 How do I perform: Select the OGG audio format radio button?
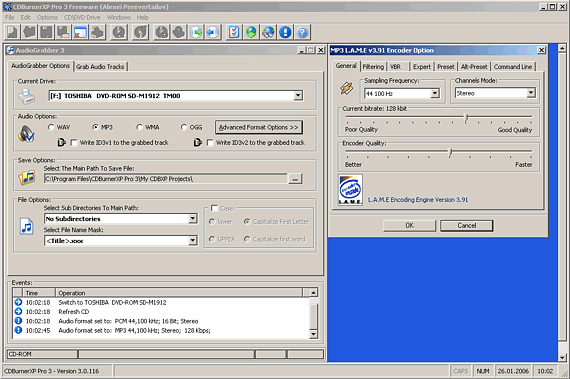[x=184, y=127]
